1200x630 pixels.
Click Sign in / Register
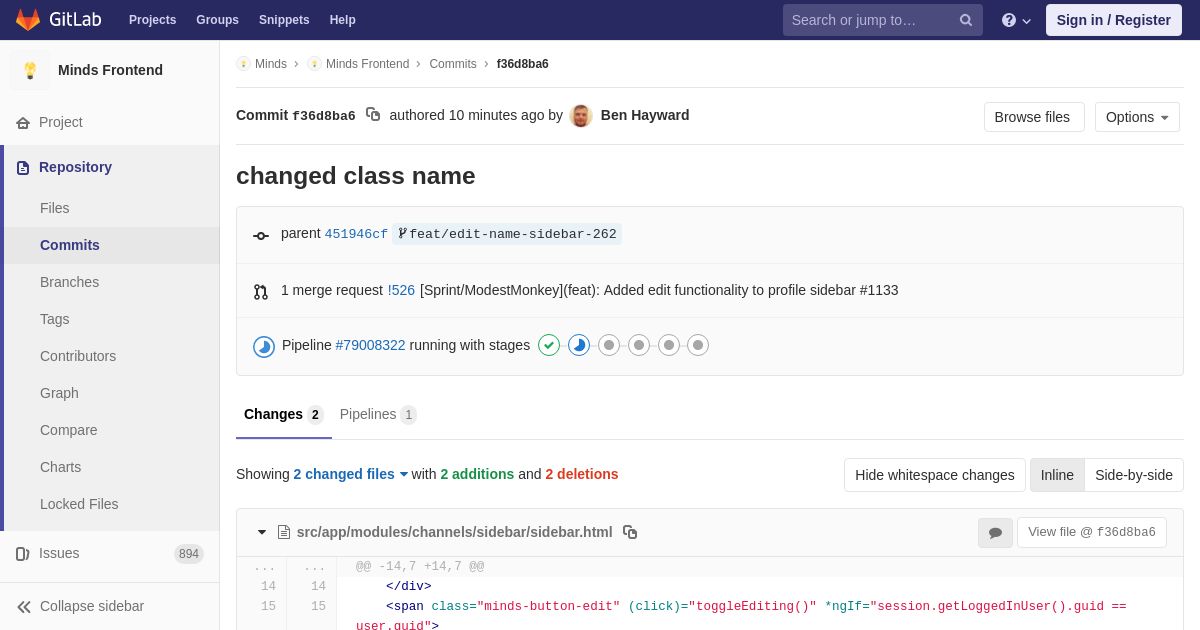click(x=1114, y=20)
